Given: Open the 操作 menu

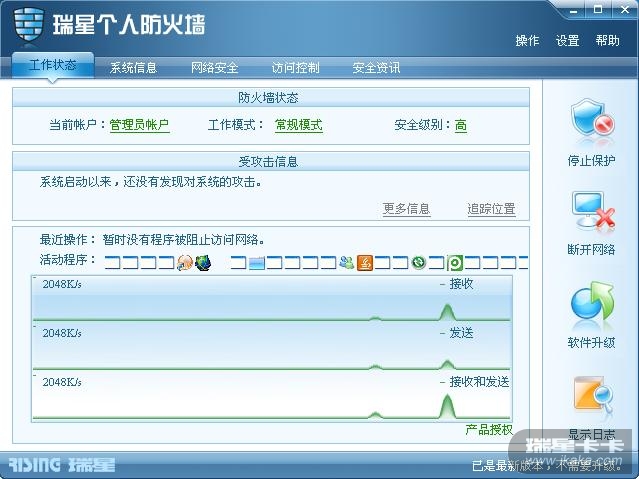Looking at the screenshot, I should pyautogui.click(x=527, y=40).
